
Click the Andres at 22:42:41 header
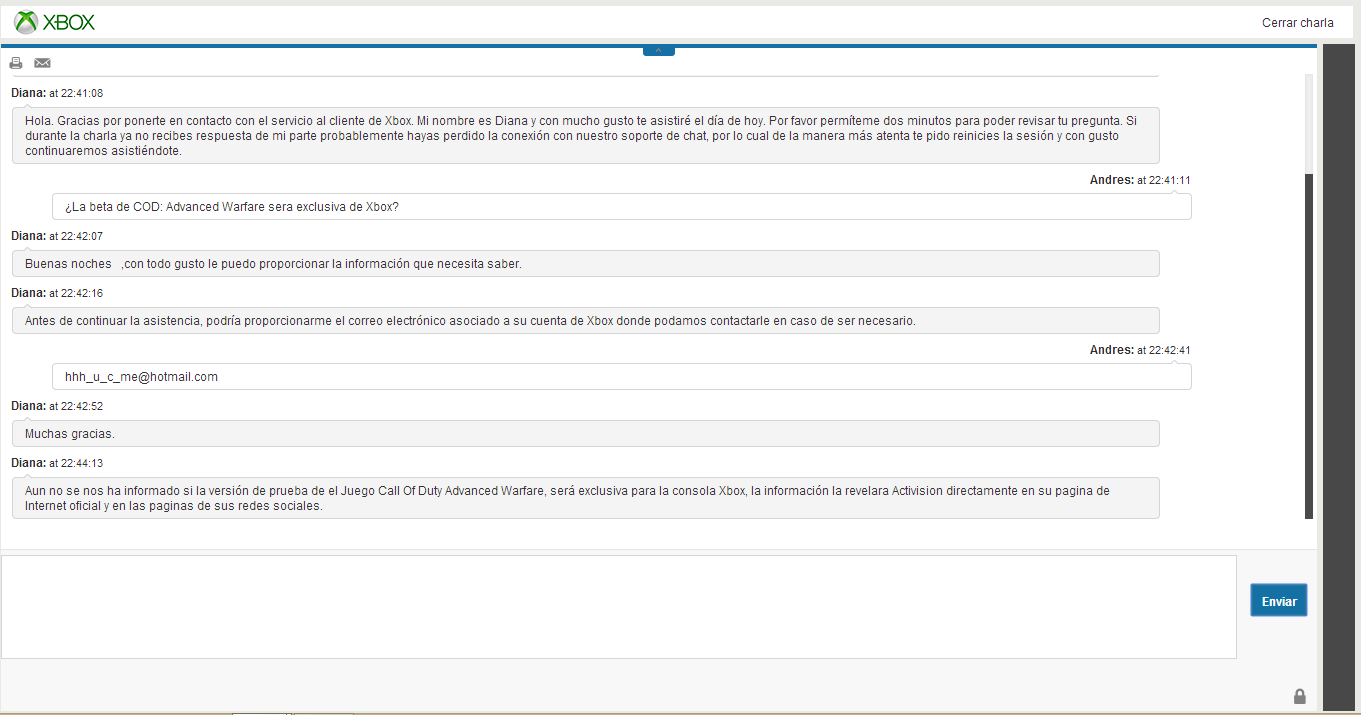click(1140, 350)
